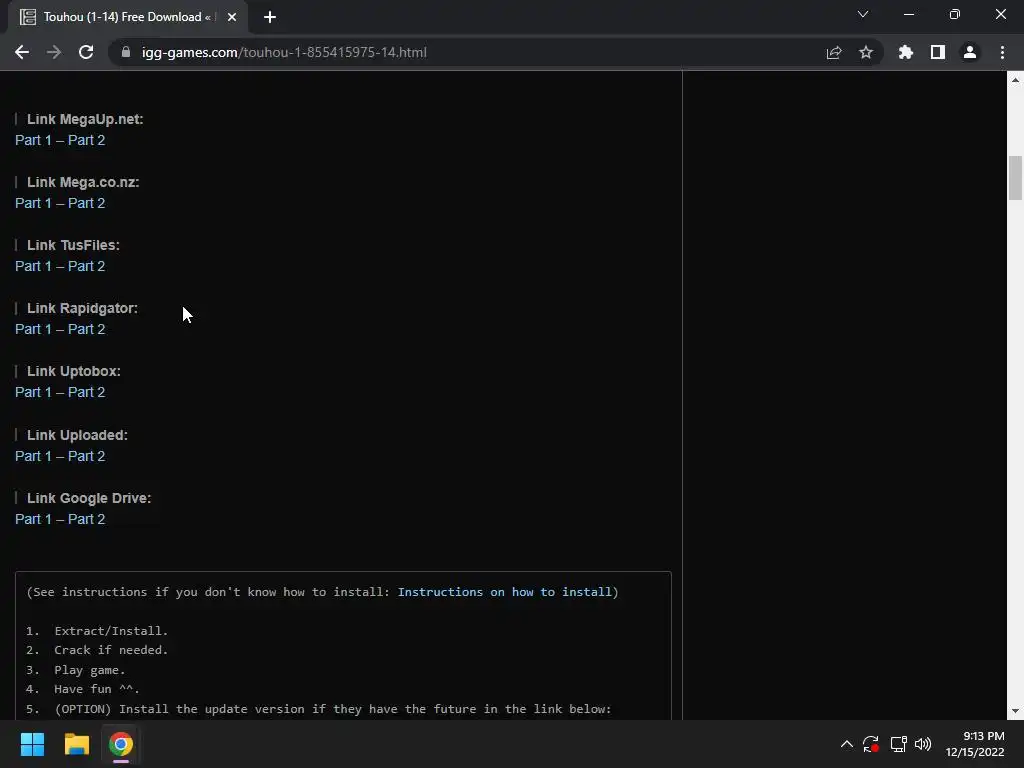Click the '3. Play game.' step
The image size is (1024, 768).
point(76,670)
